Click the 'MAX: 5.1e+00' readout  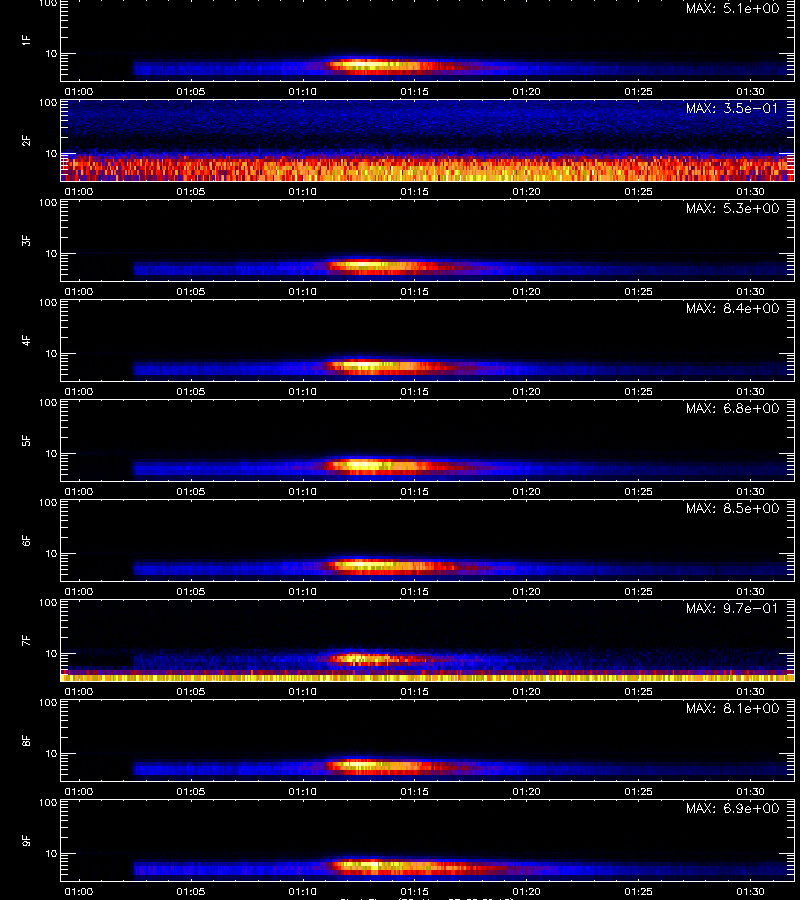coord(732,9)
